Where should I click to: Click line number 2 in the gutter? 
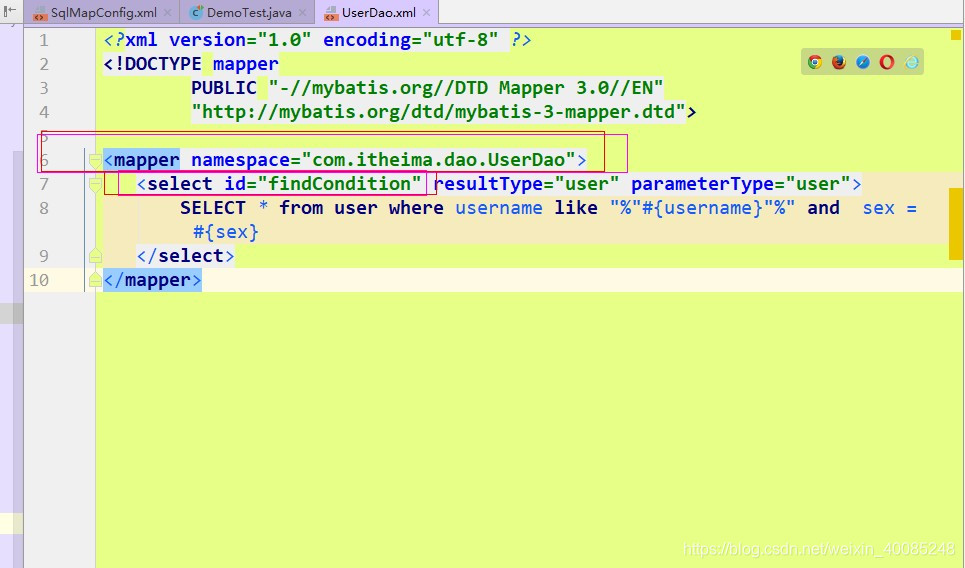point(44,64)
